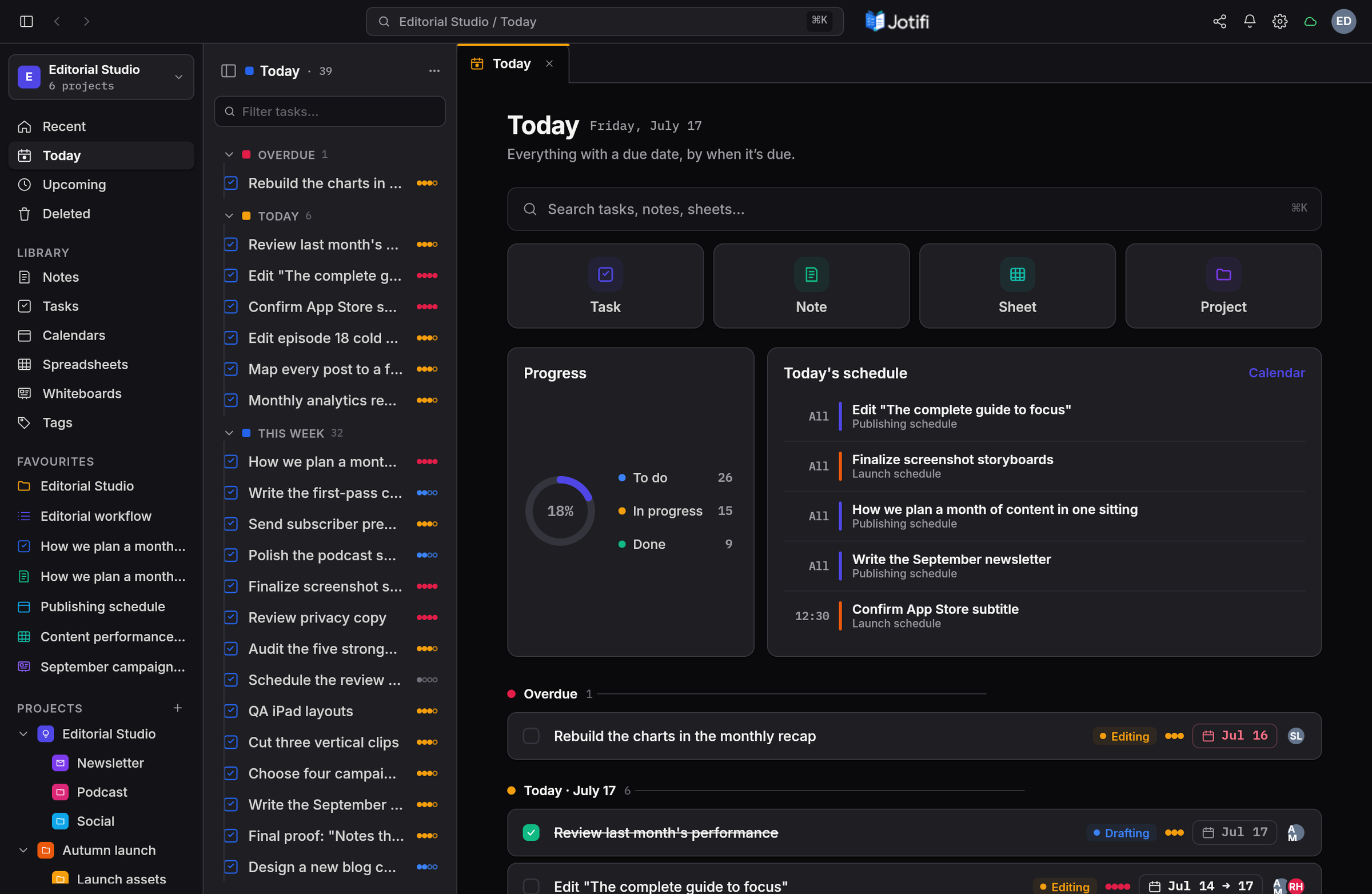Check off Rebuild the charts in the monthly recap
Image resolution: width=1372 pixels, height=894 pixels.
coord(531,736)
